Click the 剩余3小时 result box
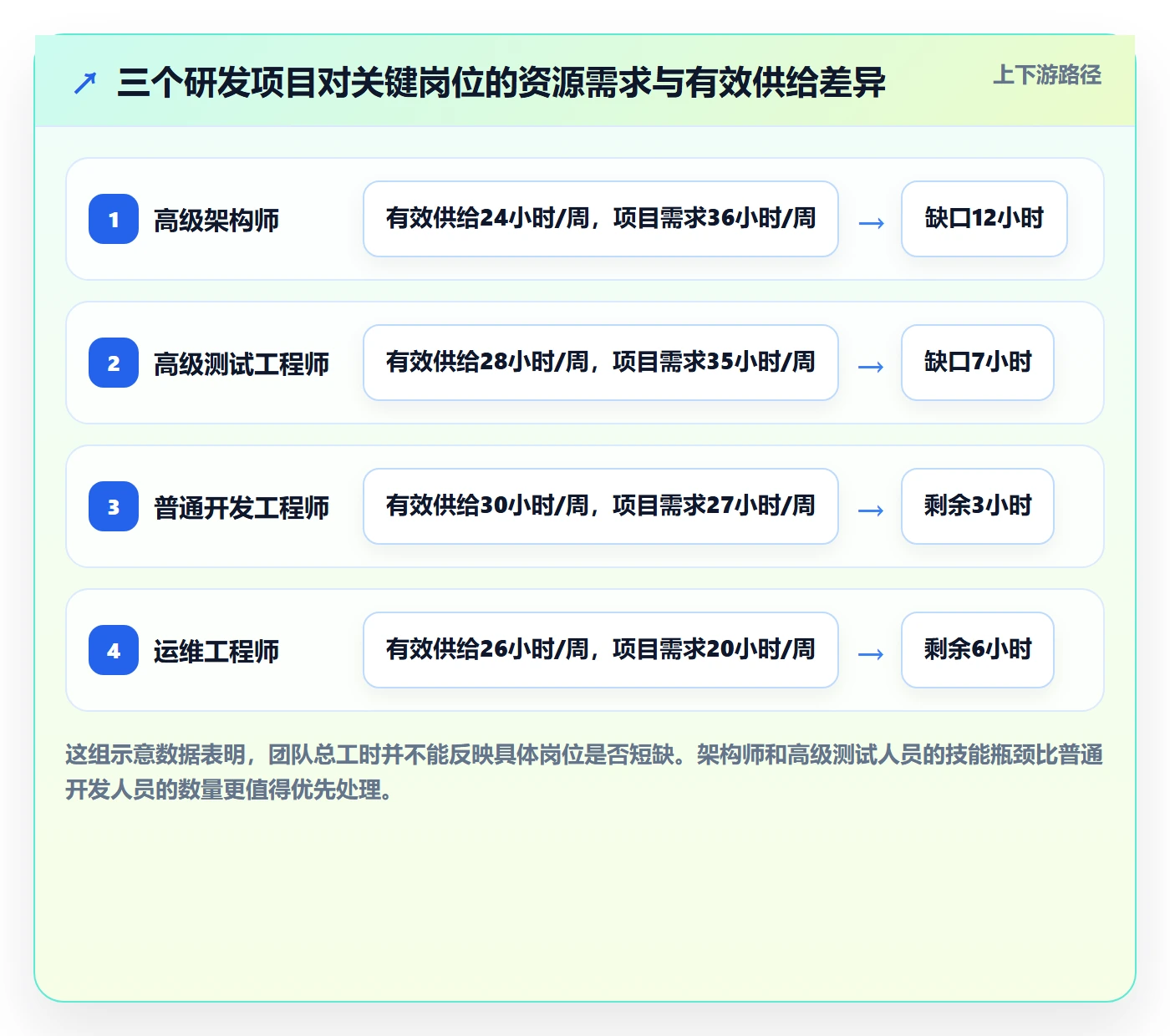 pos(978,506)
